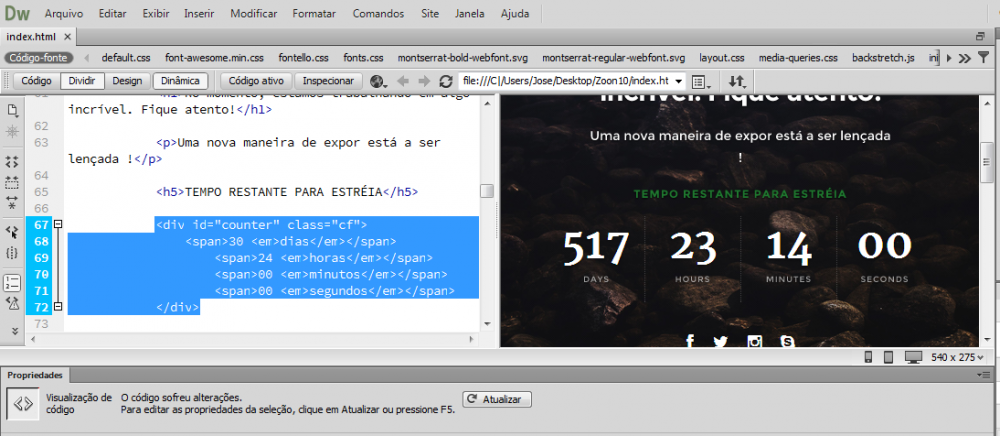Select the Propriedades panel tab
1000x436 pixels.
coord(35,375)
